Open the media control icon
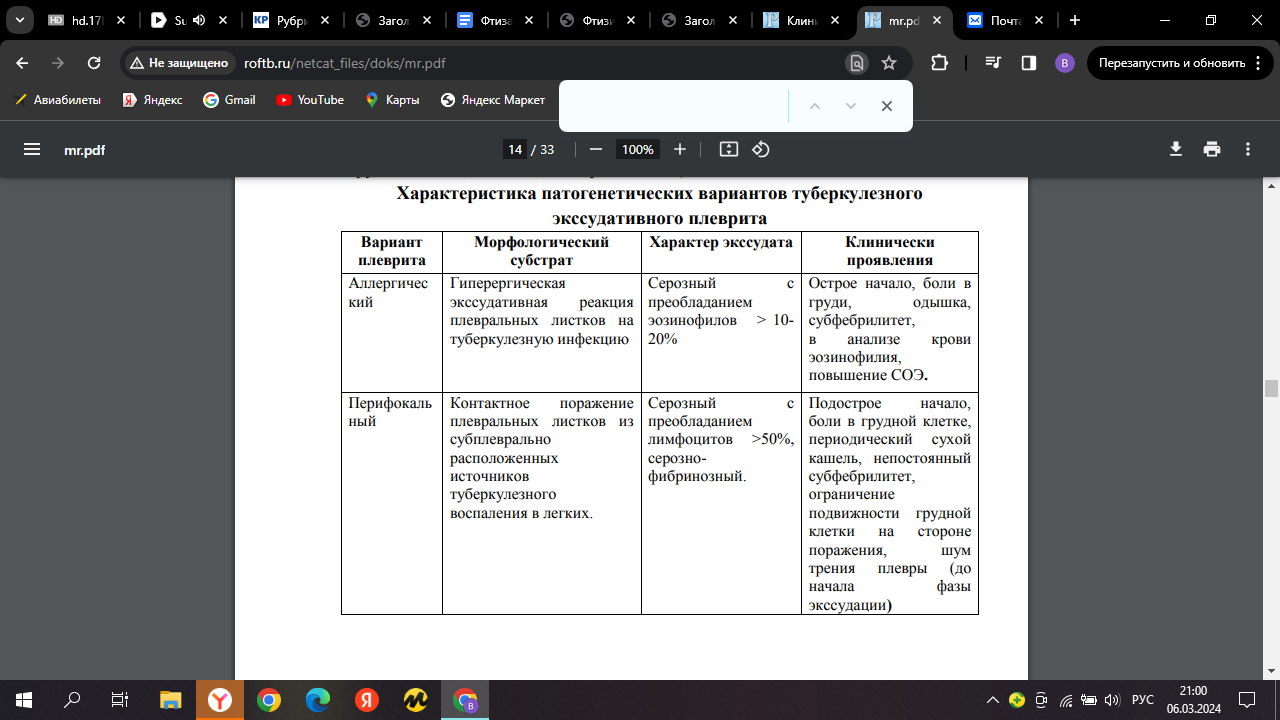This screenshot has width=1280, height=720. [x=993, y=63]
